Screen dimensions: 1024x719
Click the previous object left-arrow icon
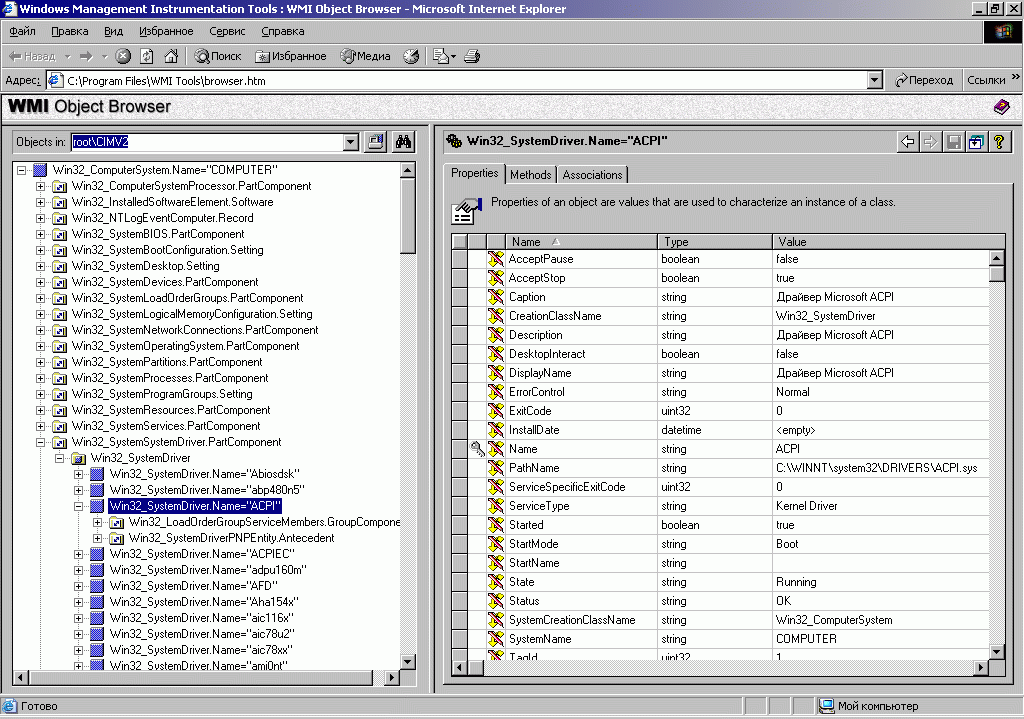click(908, 142)
